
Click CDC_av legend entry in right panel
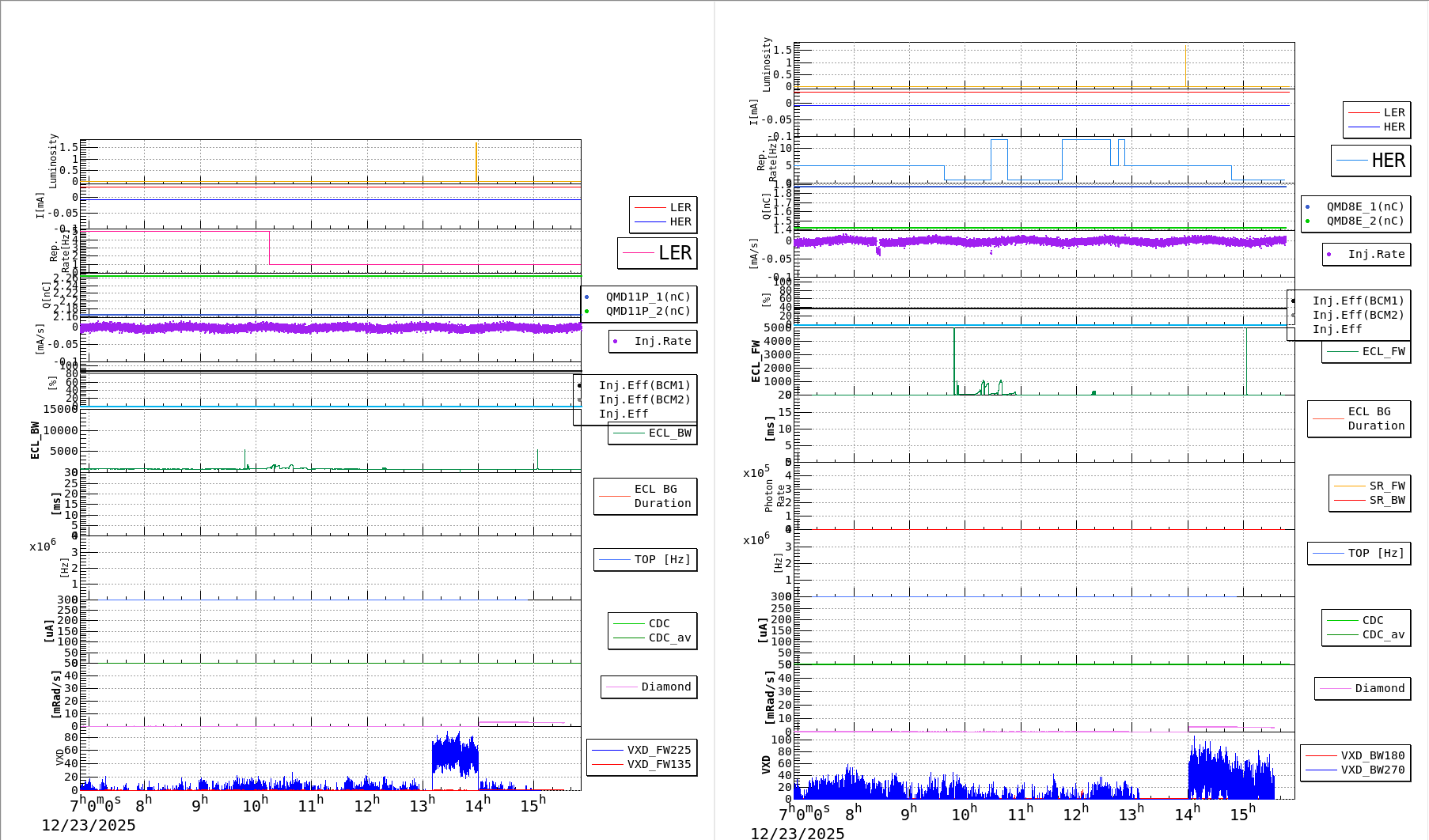point(1366,634)
